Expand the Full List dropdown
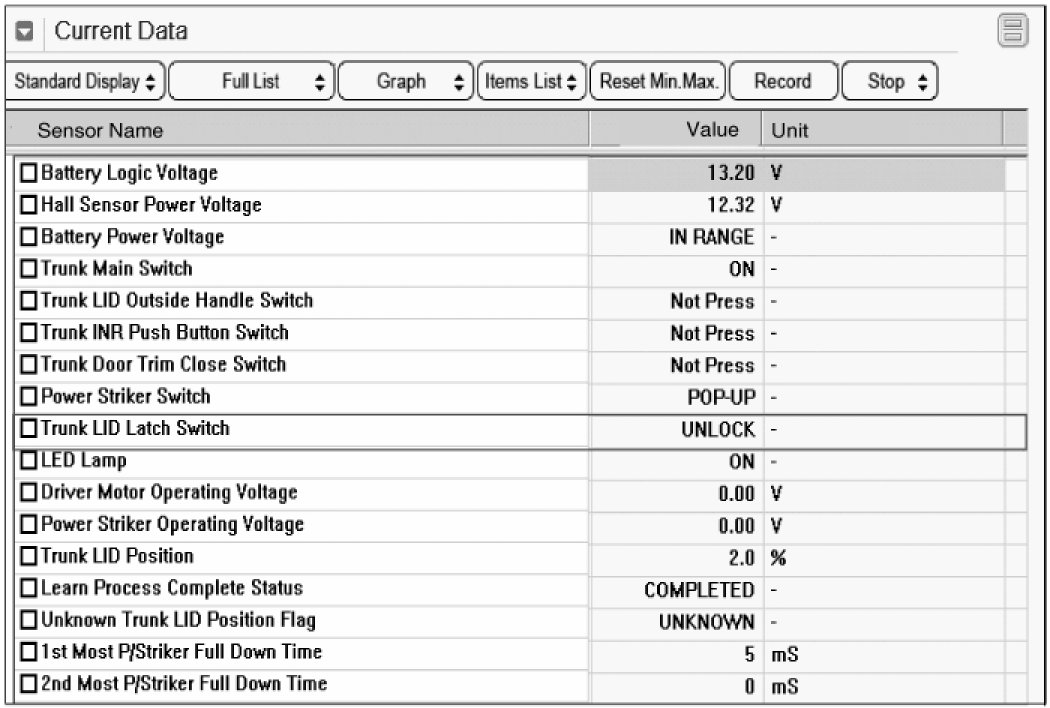The image size is (1050, 708). (x=252, y=82)
